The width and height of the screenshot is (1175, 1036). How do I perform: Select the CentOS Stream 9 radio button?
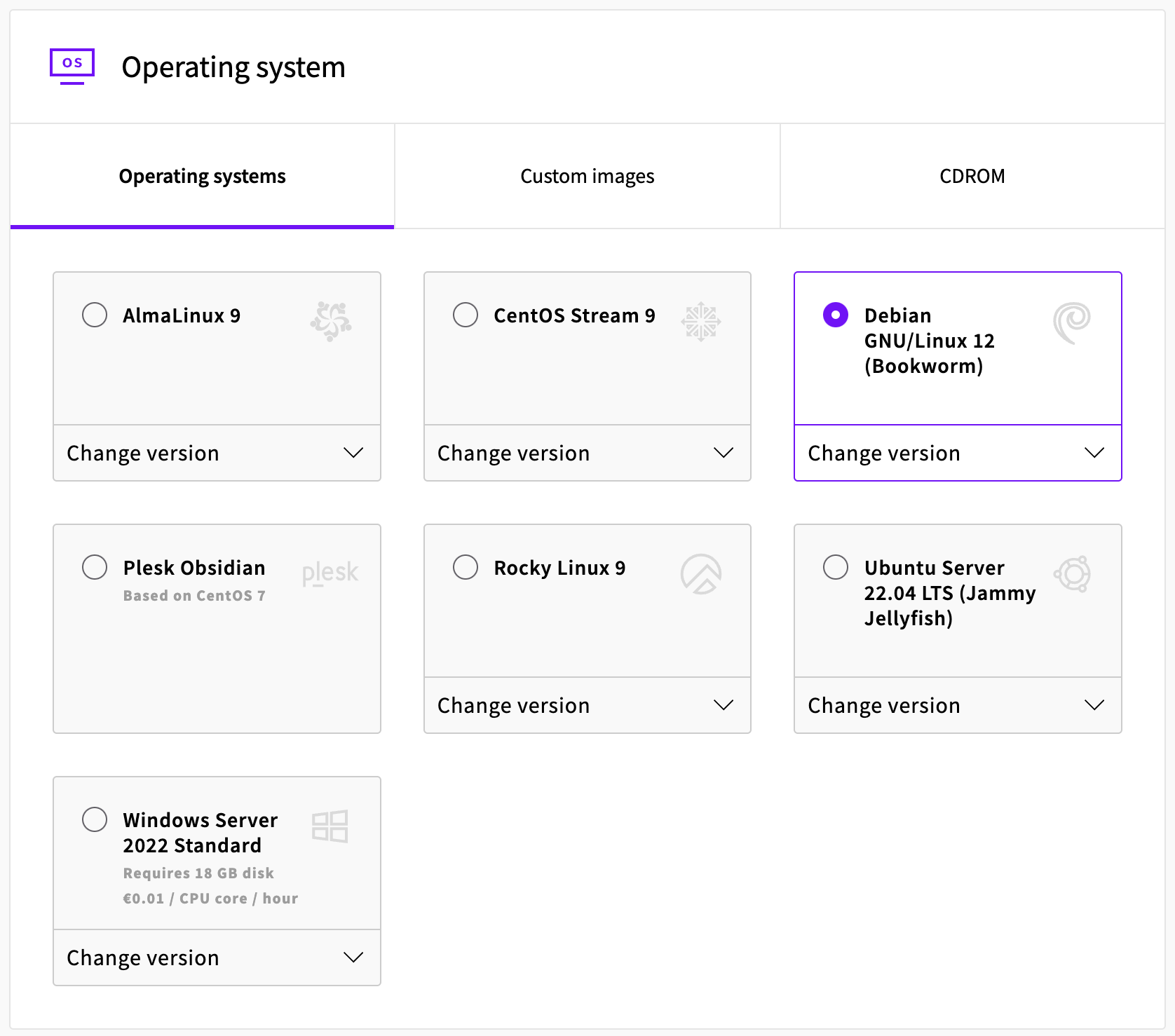[x=466, y=315]
